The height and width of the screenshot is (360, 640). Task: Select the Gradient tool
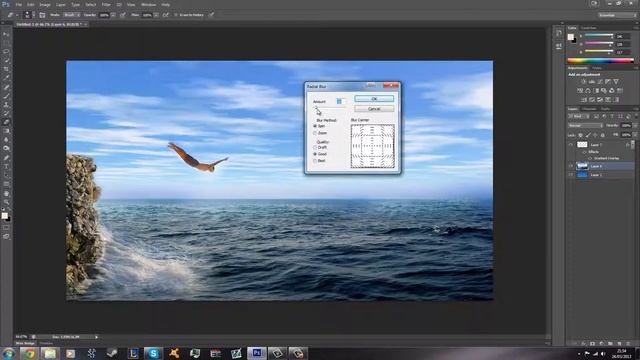pos(6,131)
